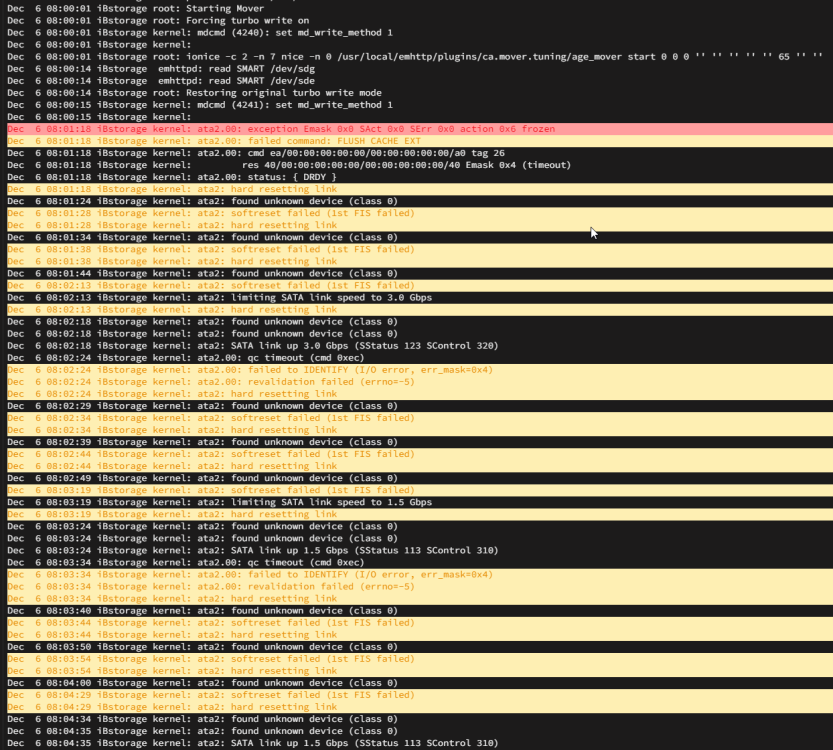The image size is (833, 750).
Task: Select the "mdcmd (4240): set md_write_method 1" line
Action: click(420, 32)
